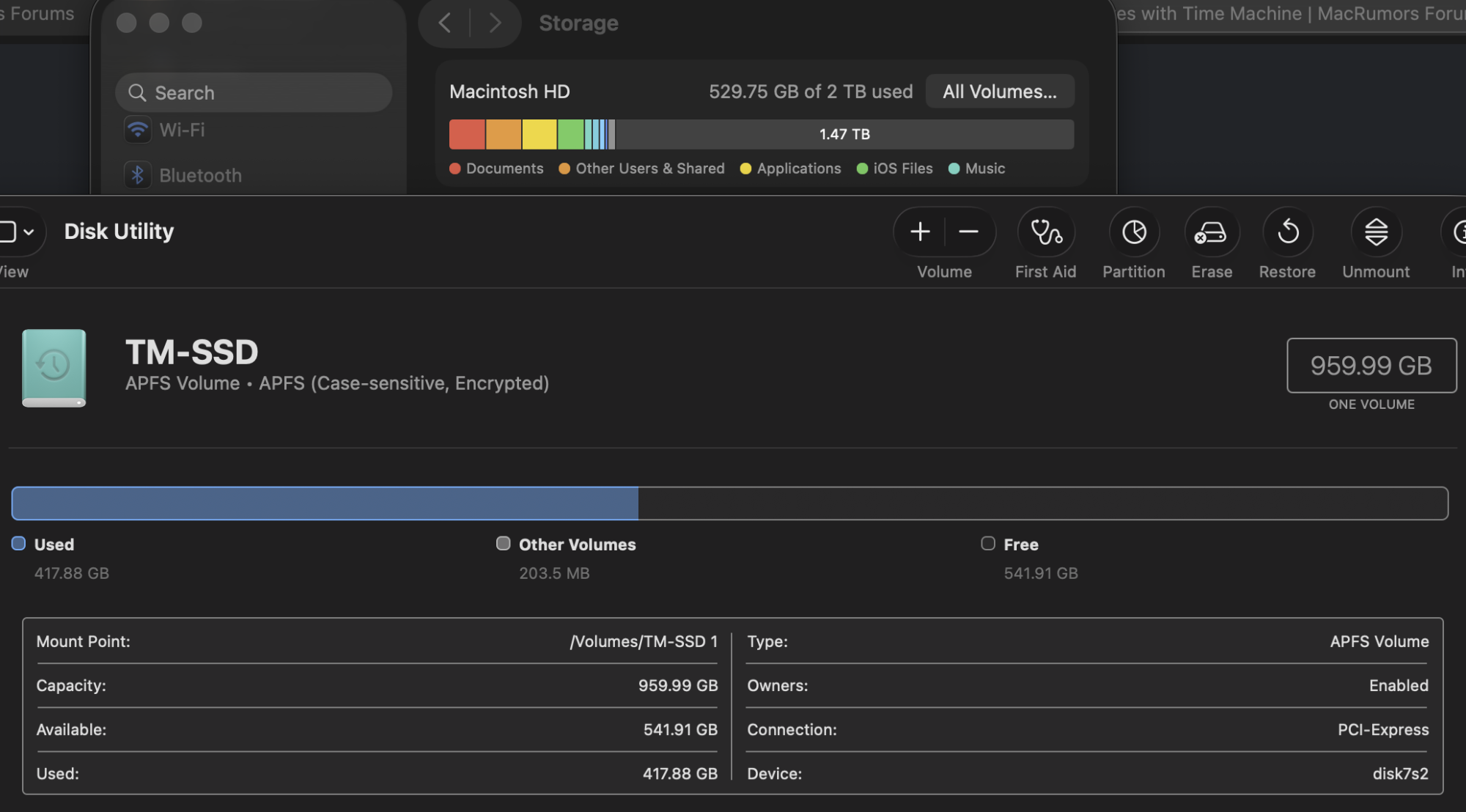The height and width of the screenshot is (812, 1466).
Task: Toggle the Other Volumes checkbox
Action: tap(504, 543)
